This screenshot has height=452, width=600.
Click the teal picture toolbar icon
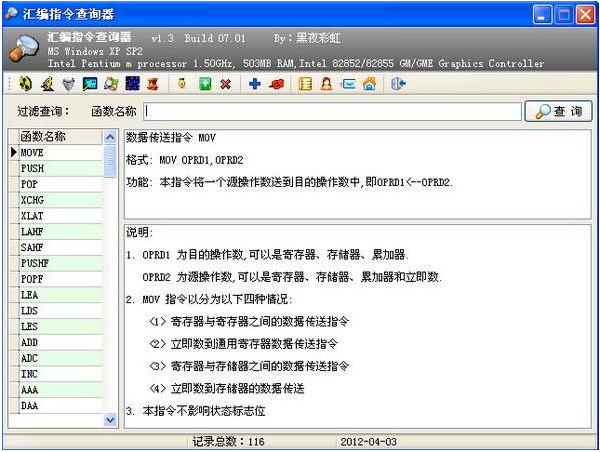[90, 84]
